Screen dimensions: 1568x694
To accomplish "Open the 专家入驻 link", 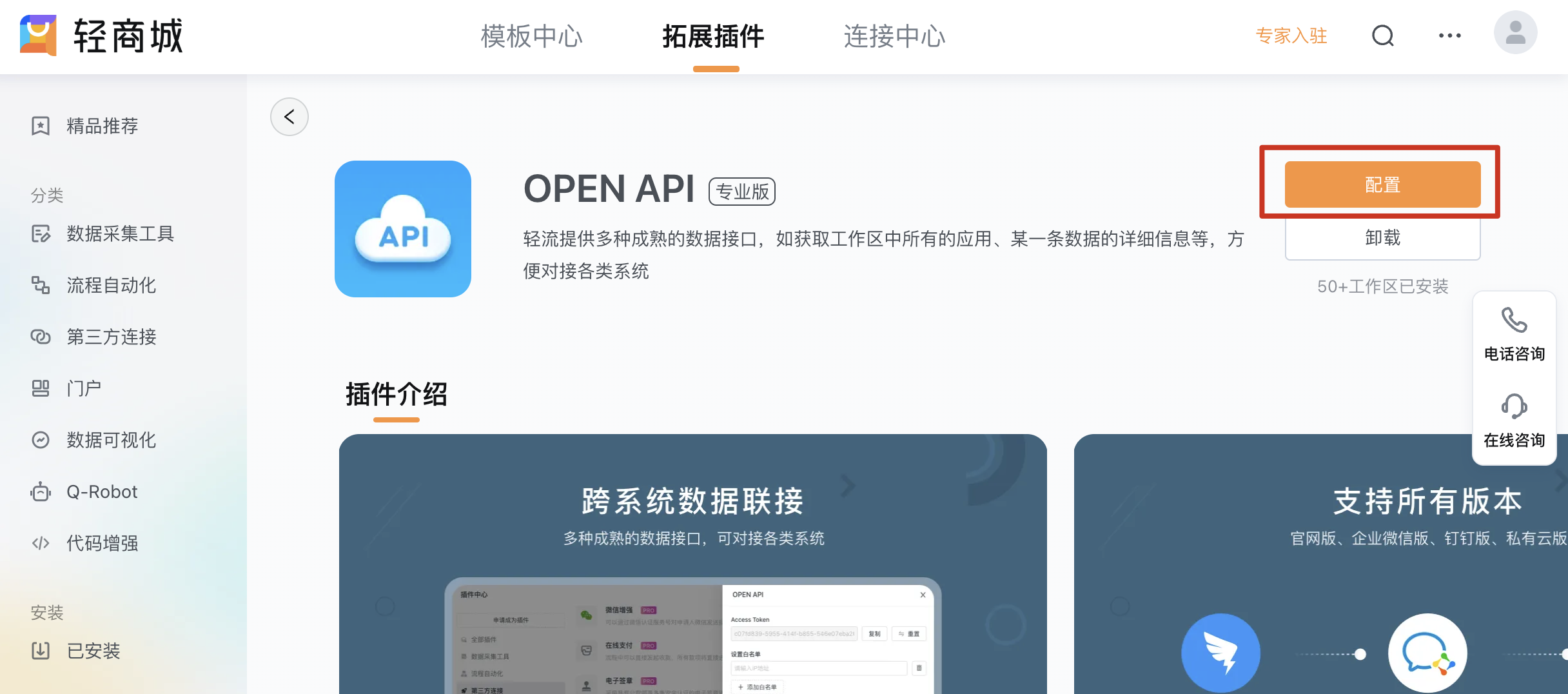I will 1291,35.
